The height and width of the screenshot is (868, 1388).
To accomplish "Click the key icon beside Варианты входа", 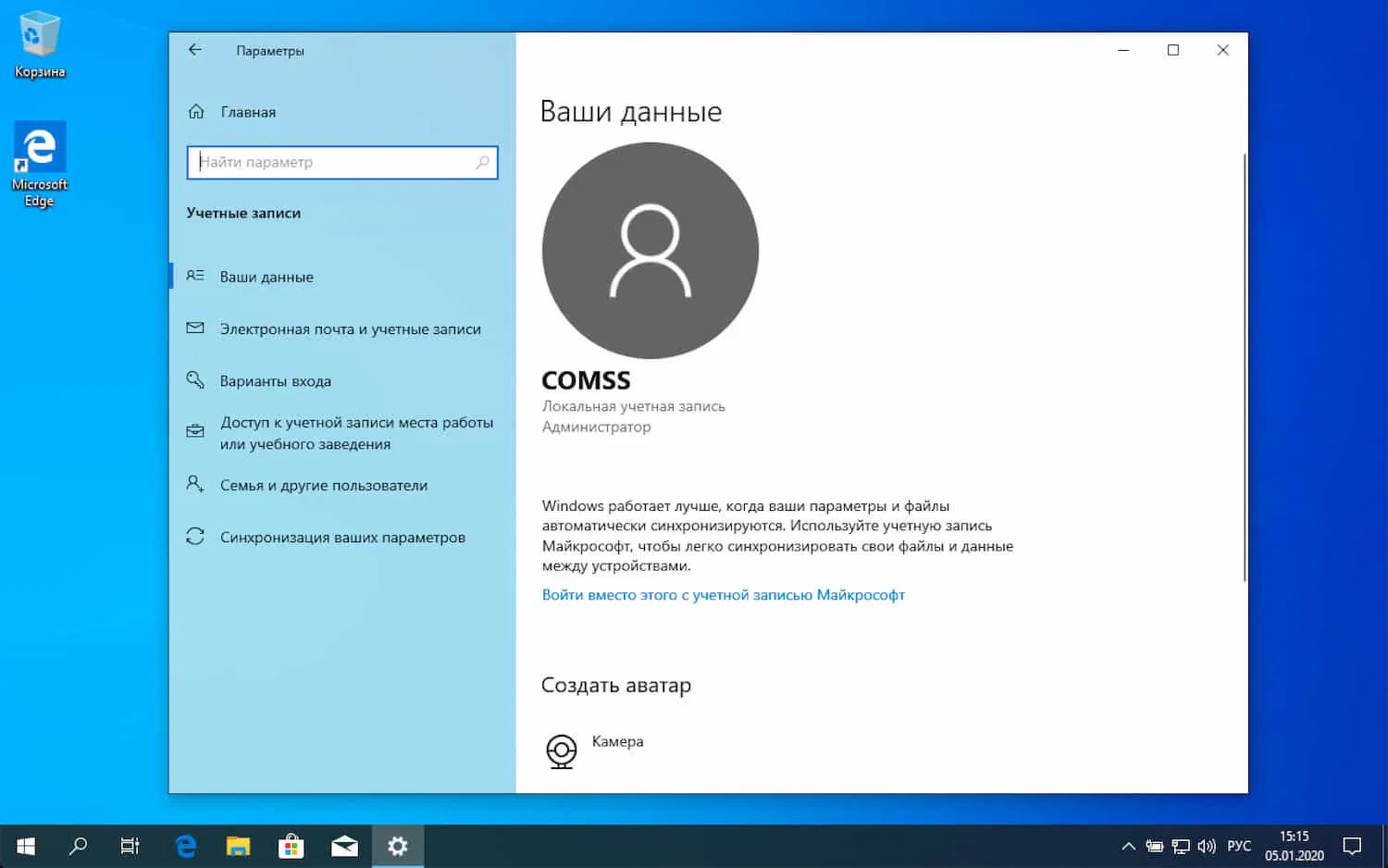I will [x=195, y=379].
